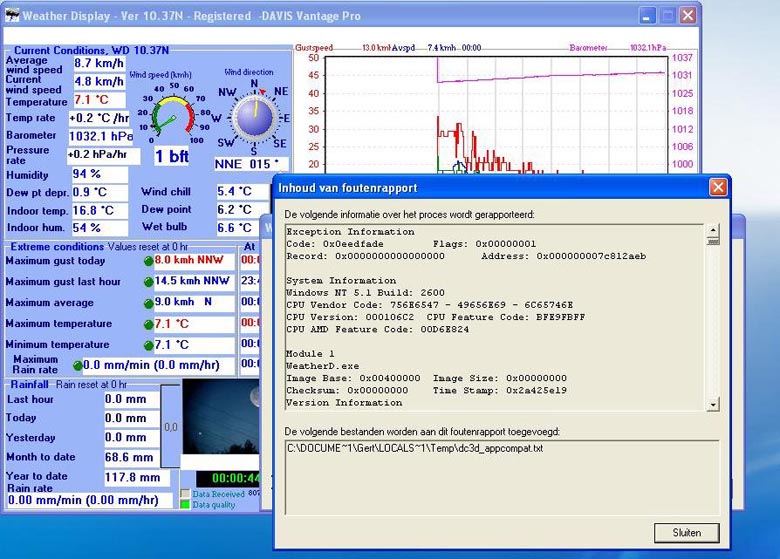
Task: Click the Exception Information text line
Action: 350,232
